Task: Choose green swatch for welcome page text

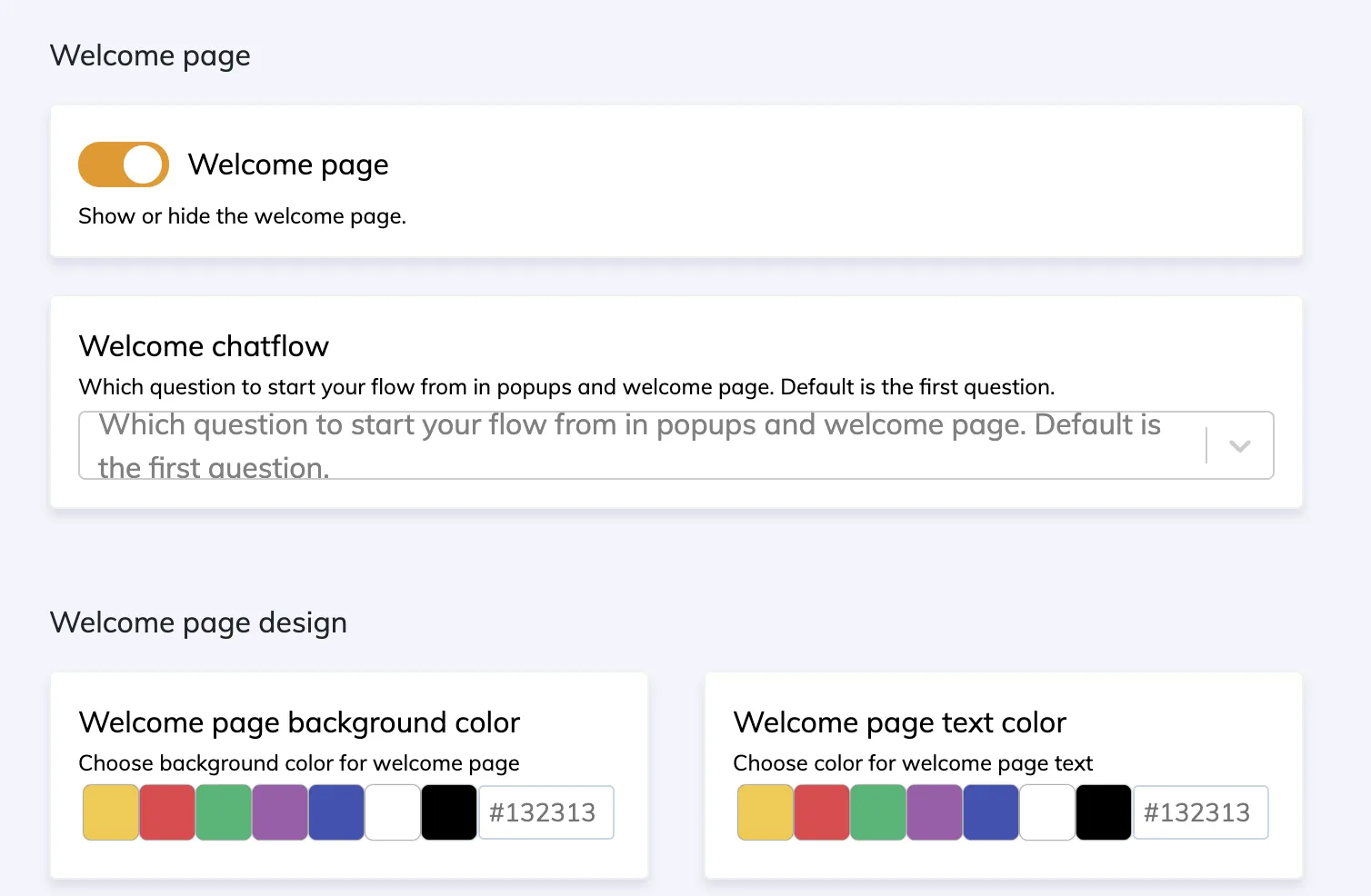Action: tap(878, 812)
